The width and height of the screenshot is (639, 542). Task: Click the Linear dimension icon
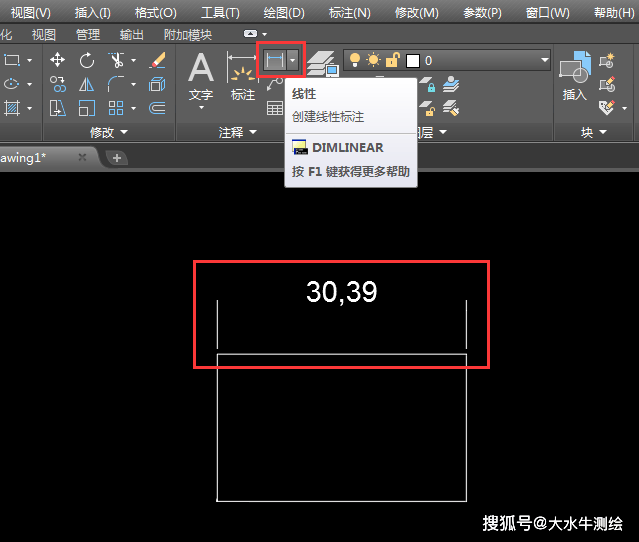coord(273,61)
